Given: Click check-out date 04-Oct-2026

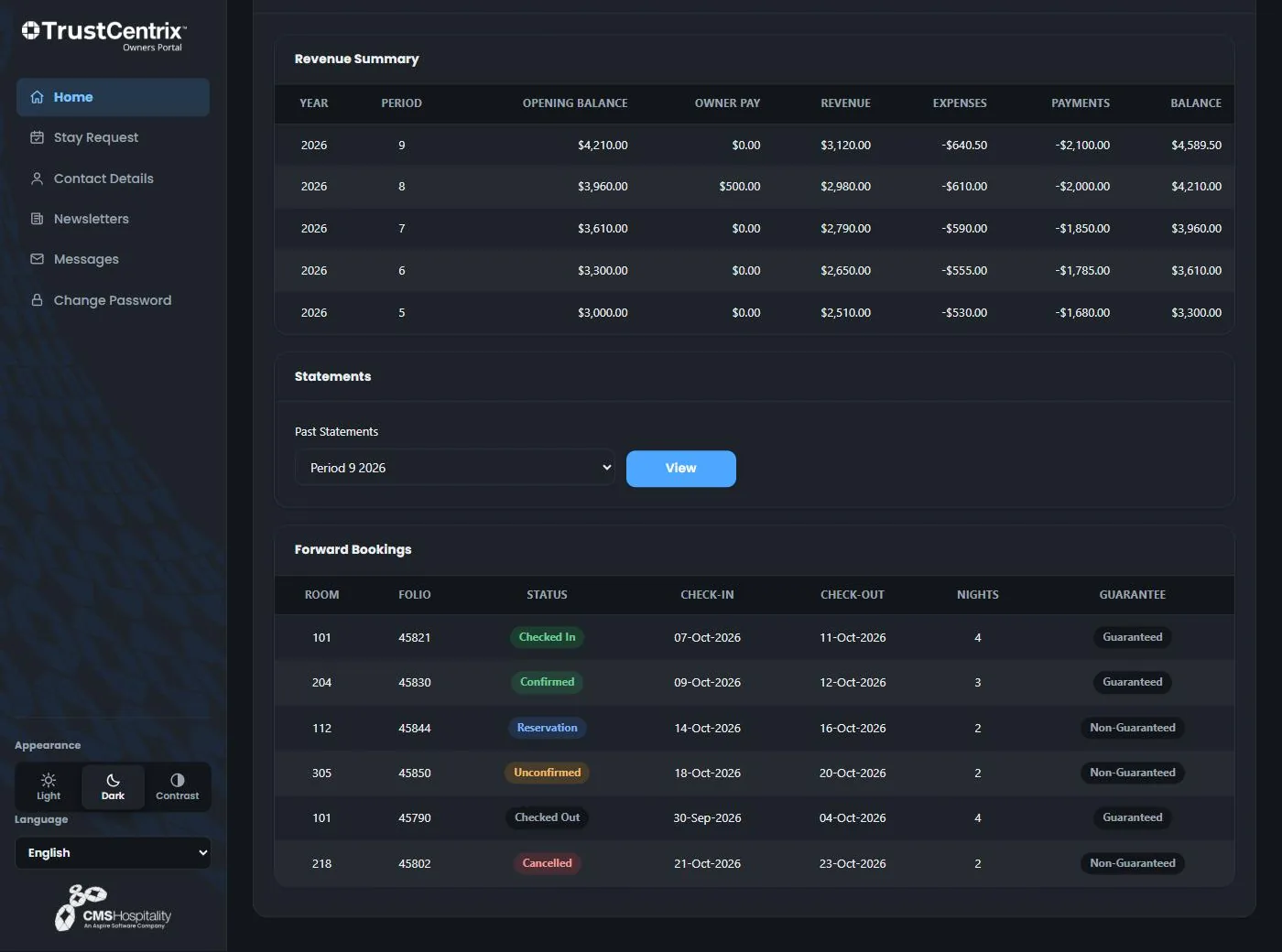Looking at the screenshot, I should click(852, 818).
